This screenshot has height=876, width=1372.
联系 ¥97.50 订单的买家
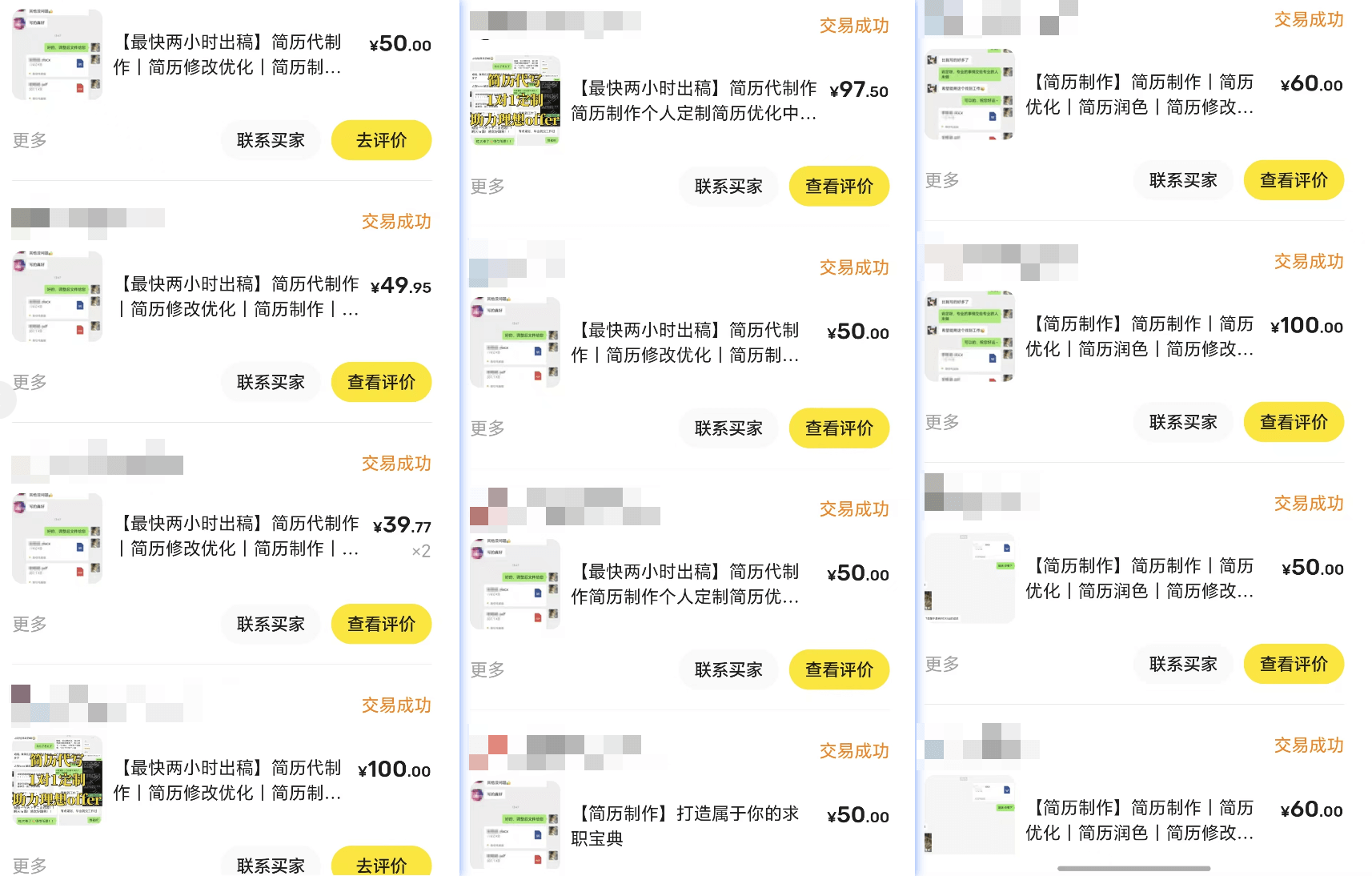tap(728, 186)
